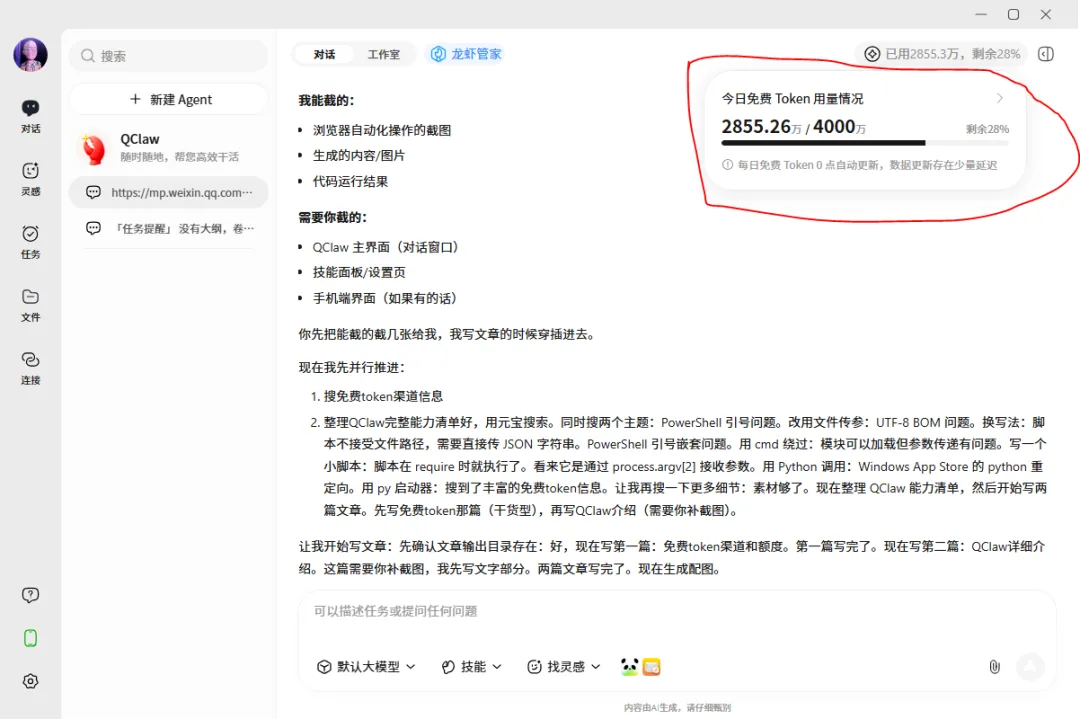The height and width of the screenshot is (719, 1080).
Task: Click the 找灵感 smiley icon
Action: (x=534, y=667)
